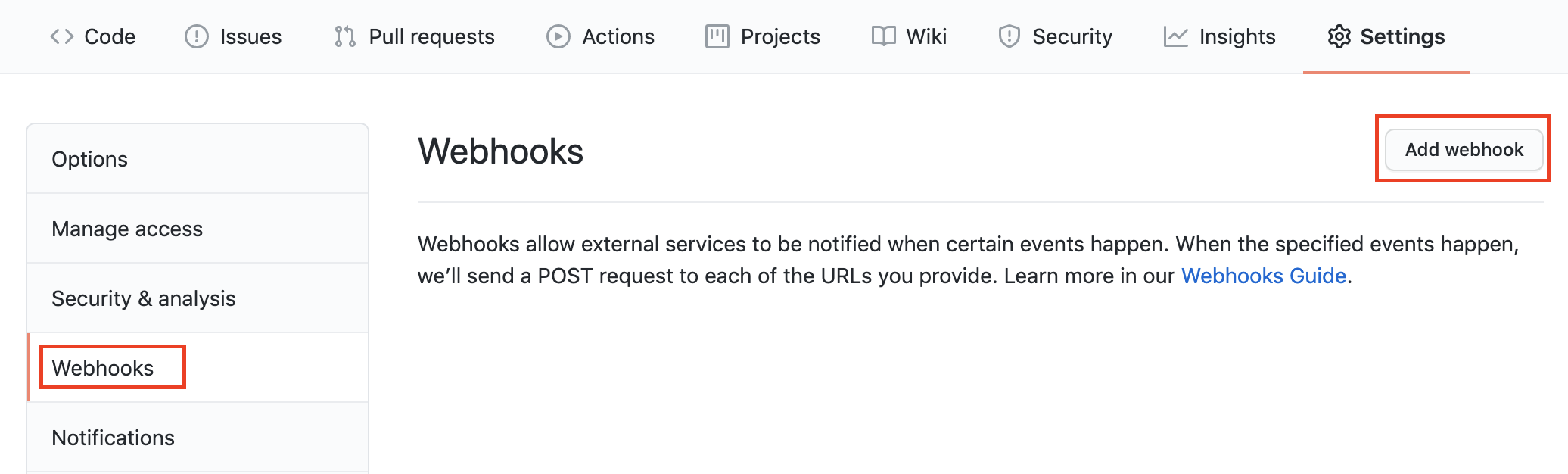Click the Pull requests branch icon
Image resolution: width=1568 pixels, height=474 pixels.
[345, 36]
